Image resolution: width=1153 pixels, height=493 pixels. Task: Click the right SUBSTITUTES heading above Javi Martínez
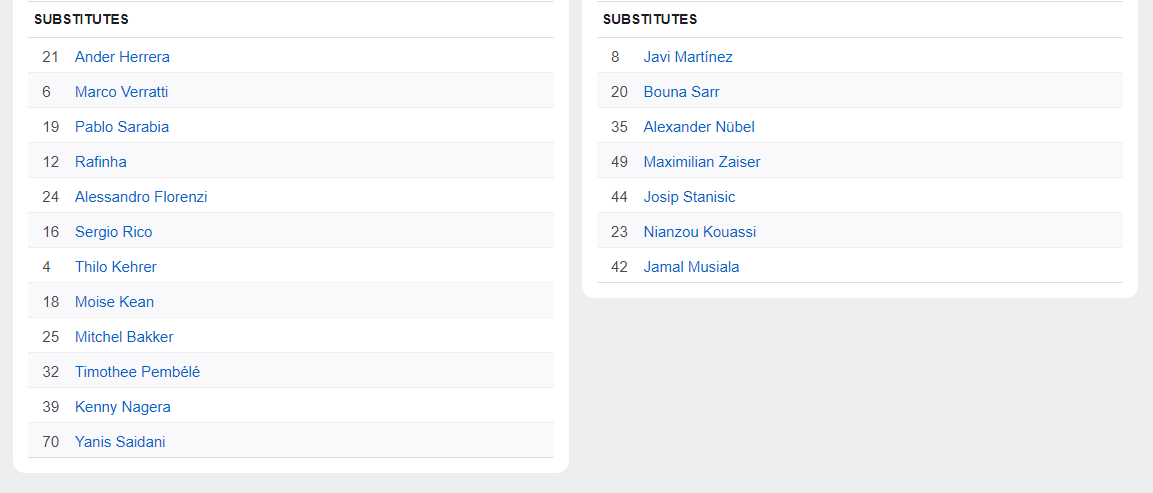click(650, 19)
